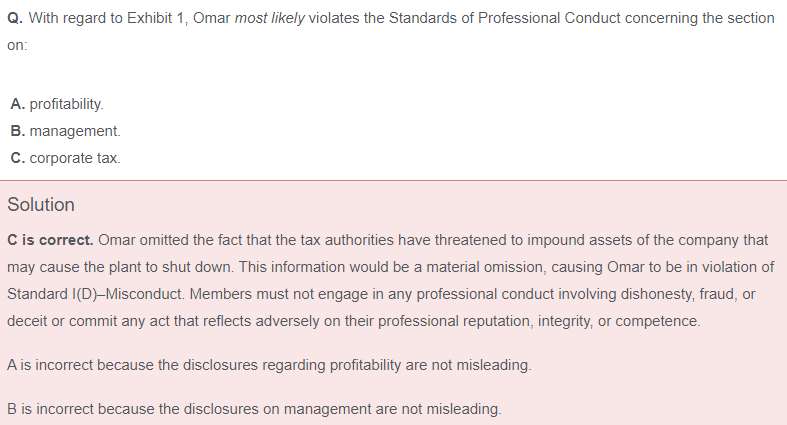
Task: Select answer option A profitability
Action: click(57, 104)
